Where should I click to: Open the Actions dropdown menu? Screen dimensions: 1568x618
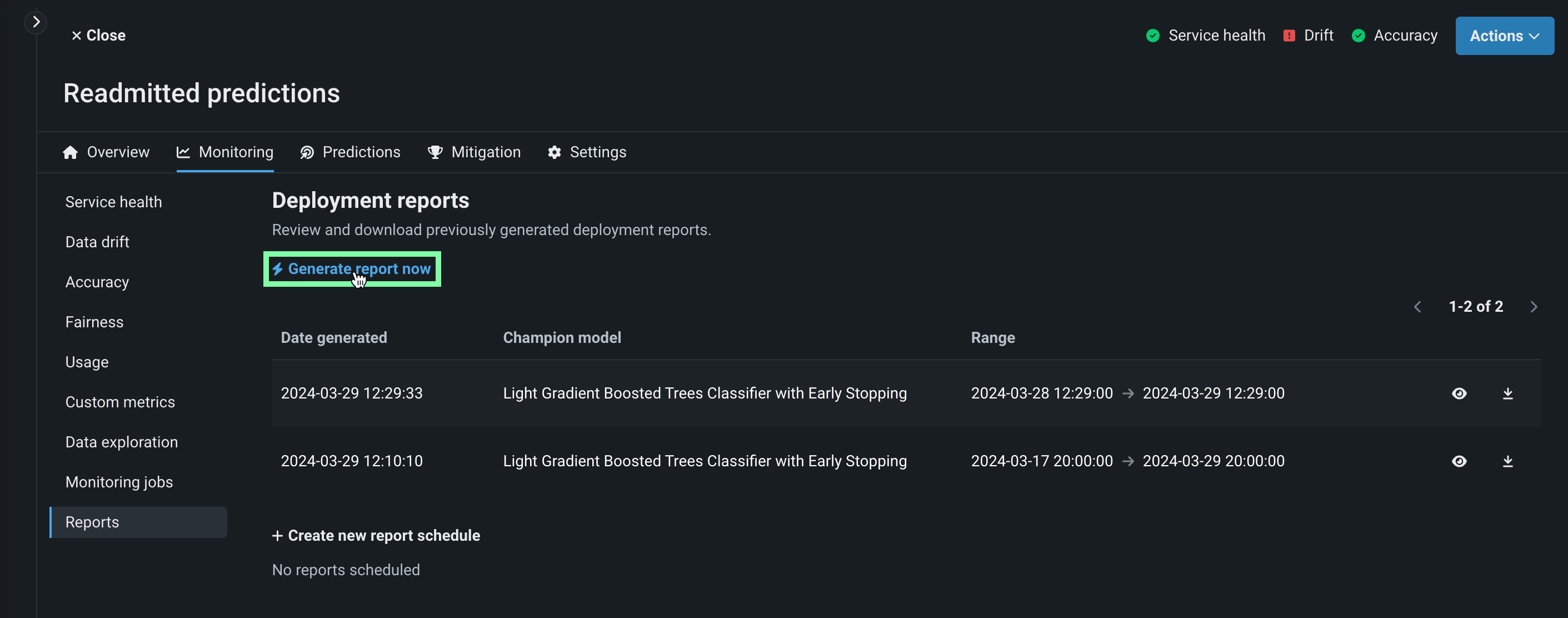pos(1504,36)
